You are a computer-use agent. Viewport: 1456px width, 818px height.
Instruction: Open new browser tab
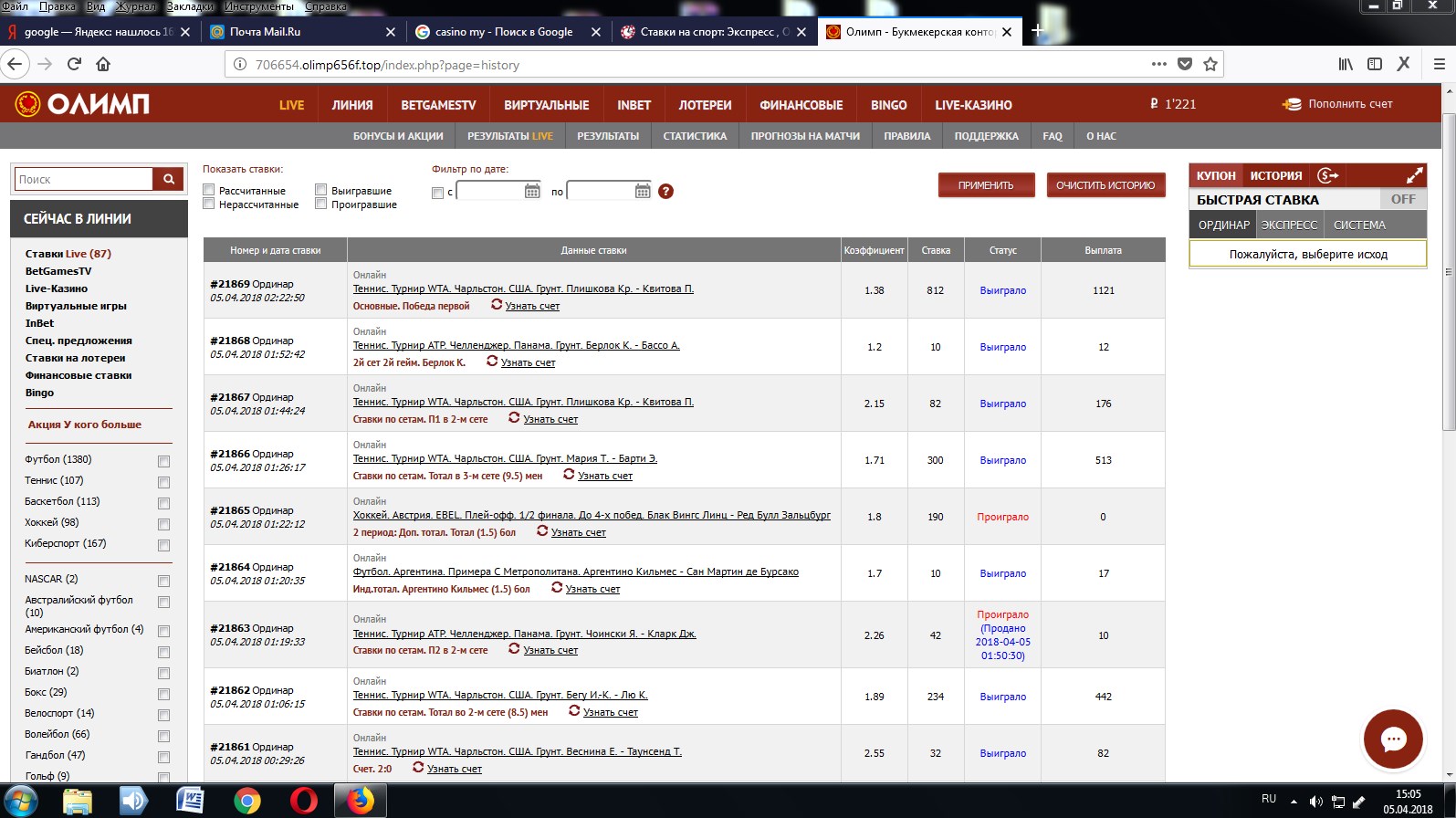pyautogui.click(x=1038, y=31)
